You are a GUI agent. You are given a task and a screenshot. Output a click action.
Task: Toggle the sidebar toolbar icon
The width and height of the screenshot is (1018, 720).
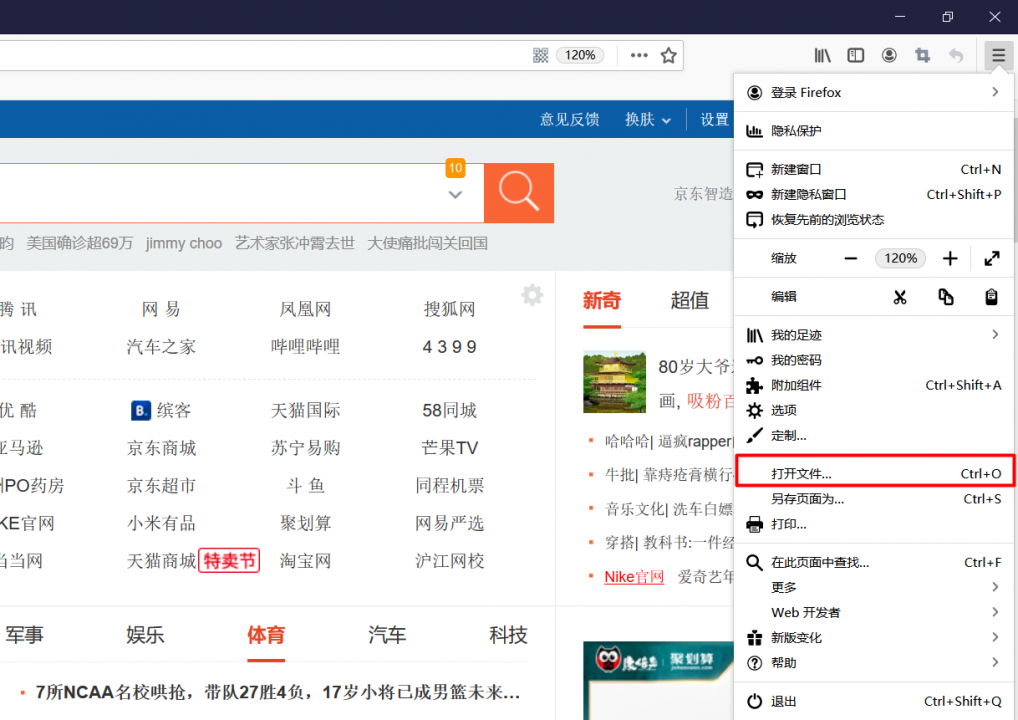856,56
